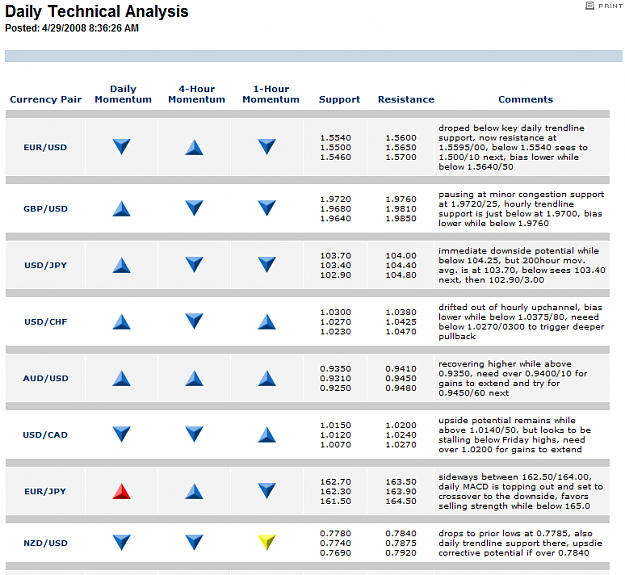Click the Posted date and time line
Viewport: 625px width, 575px height.
(x=72, y=28)
